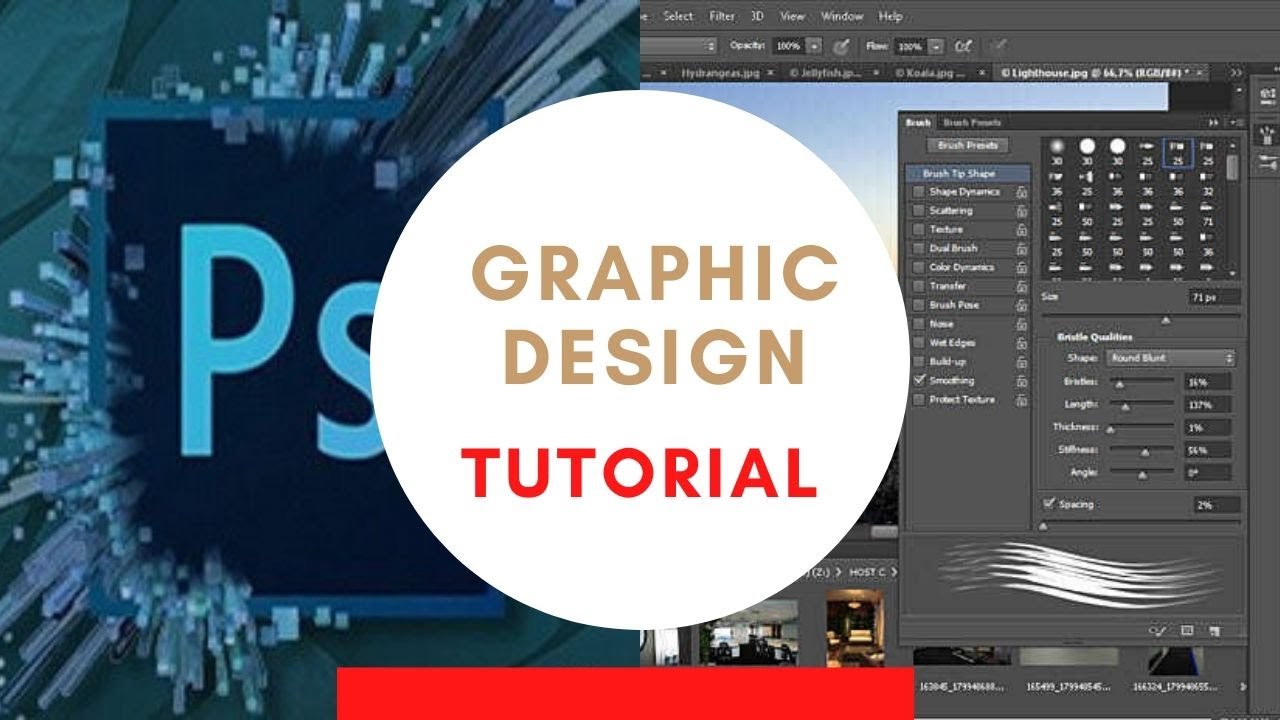
Task: Open Filter menu
Action: tap(722, 16)
